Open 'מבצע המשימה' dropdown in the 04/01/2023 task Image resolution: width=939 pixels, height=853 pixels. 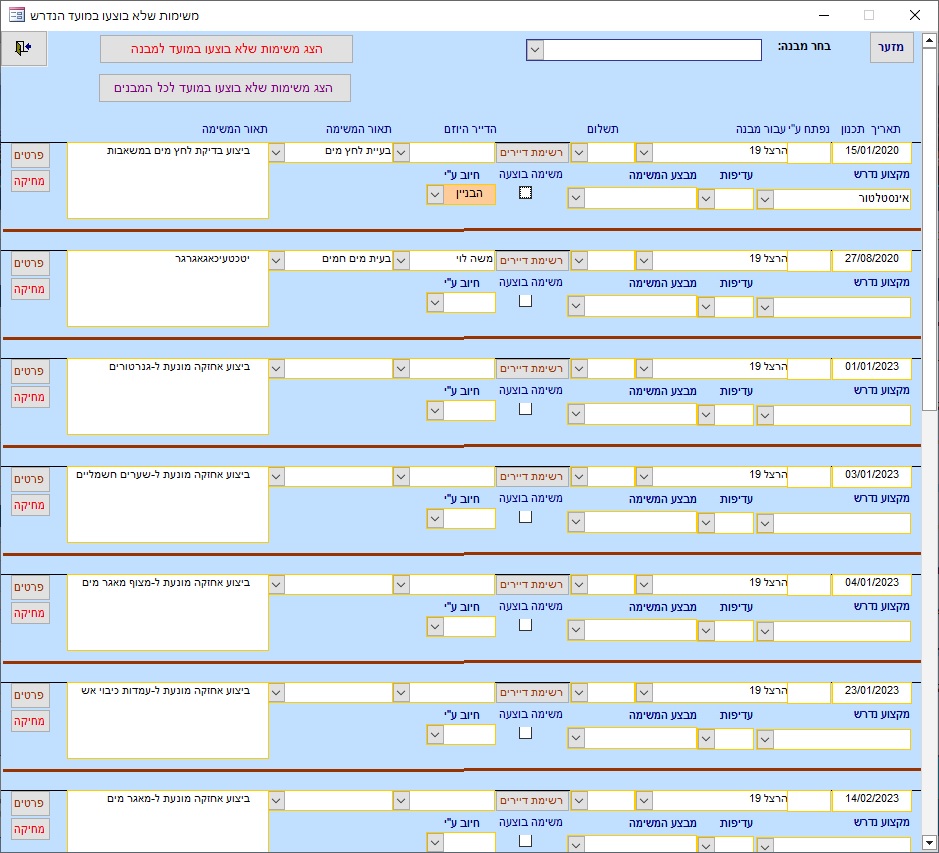(x=575, y=630)
